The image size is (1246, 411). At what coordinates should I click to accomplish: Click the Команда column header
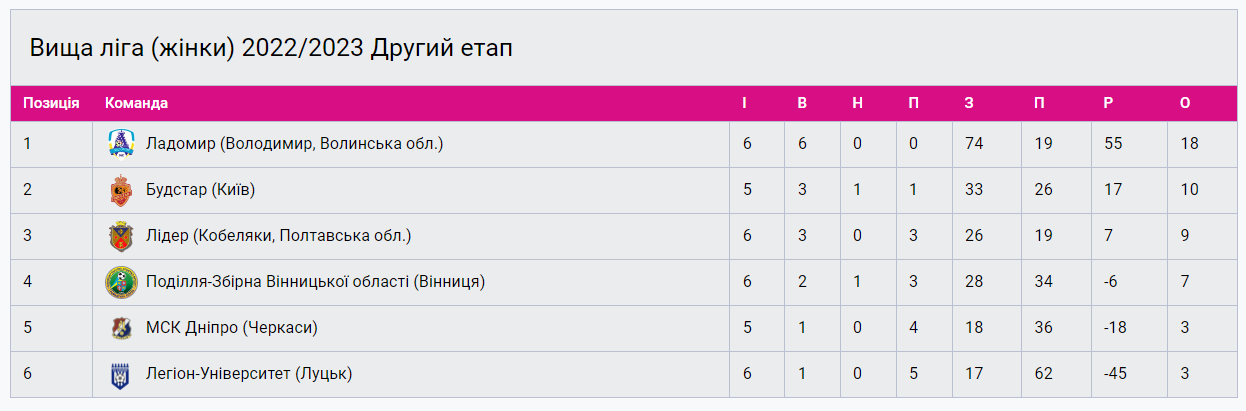[x=136, y=103]
